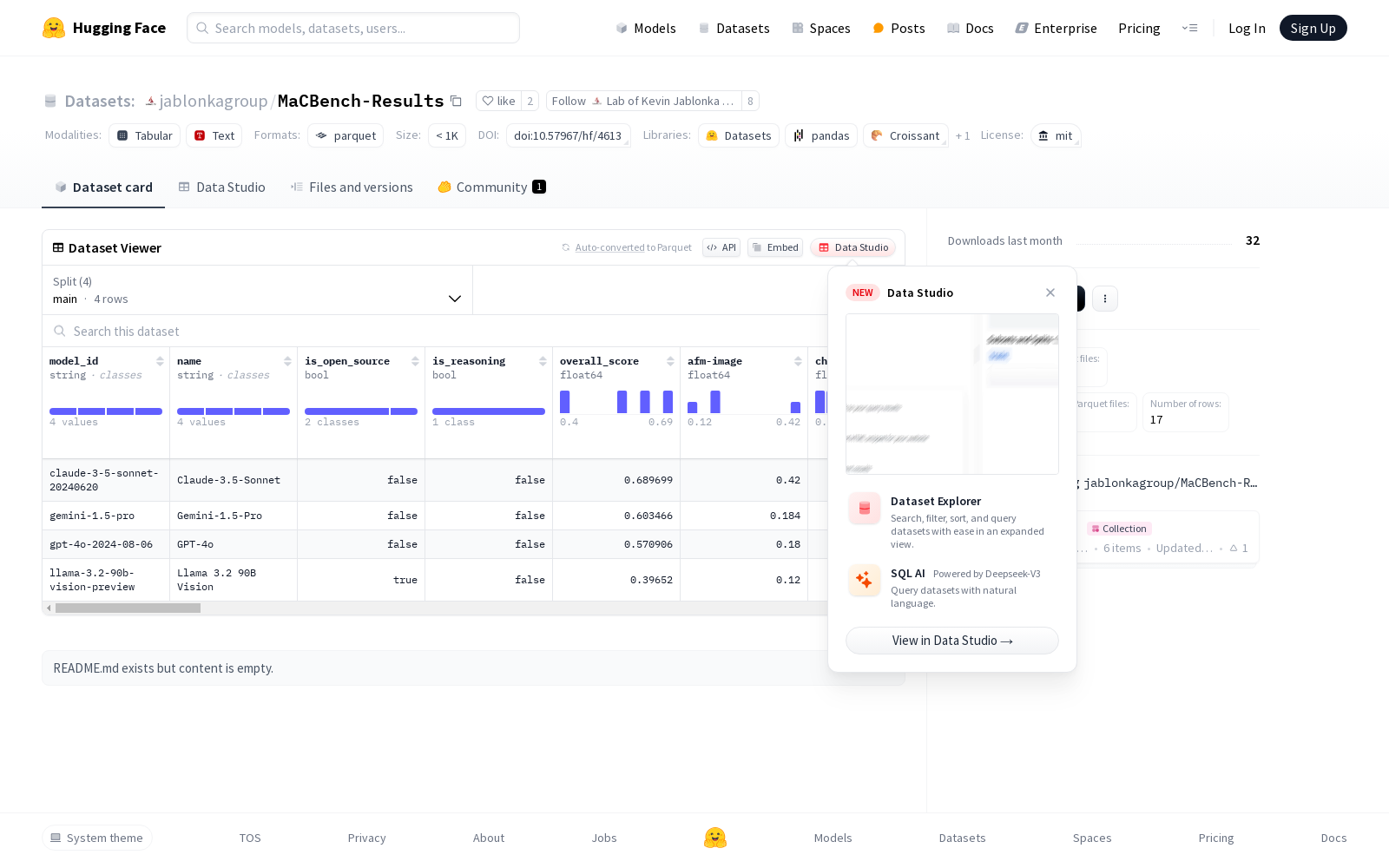Click the Data Studio button in viewer header
Viewport: 1389px width, 868px height.
(853, 247)
